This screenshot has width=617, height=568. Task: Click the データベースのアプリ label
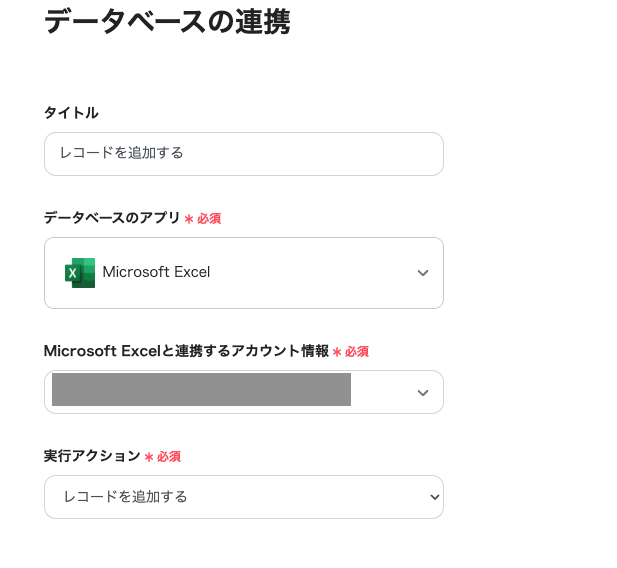(112, 218)
